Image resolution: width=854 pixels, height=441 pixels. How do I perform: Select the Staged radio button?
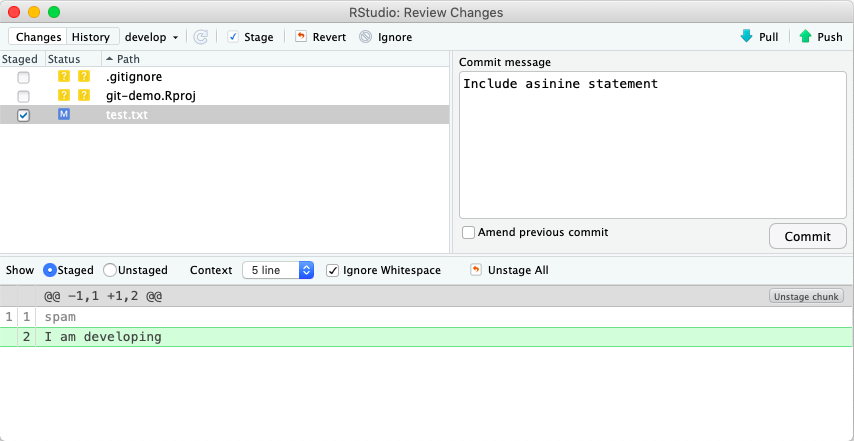point(50,270)
